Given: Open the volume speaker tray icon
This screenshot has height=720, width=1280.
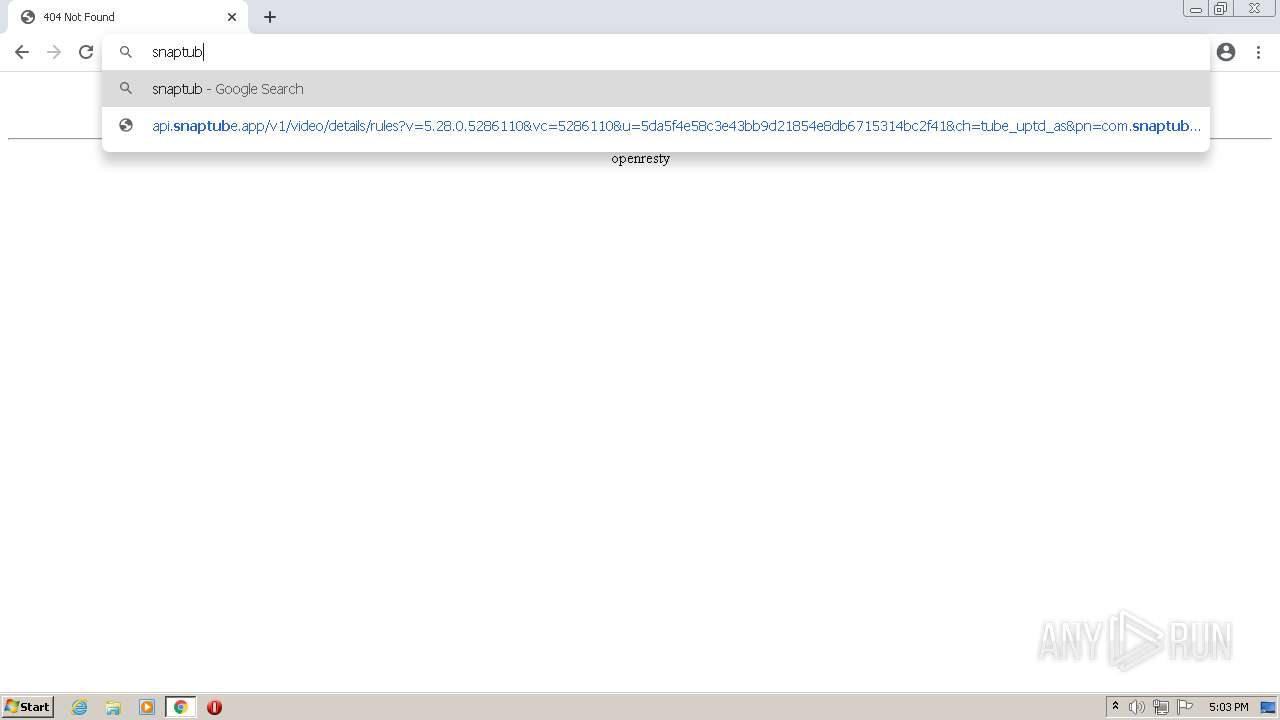Looking at the screenshot, I should (x=1137, y=707).
